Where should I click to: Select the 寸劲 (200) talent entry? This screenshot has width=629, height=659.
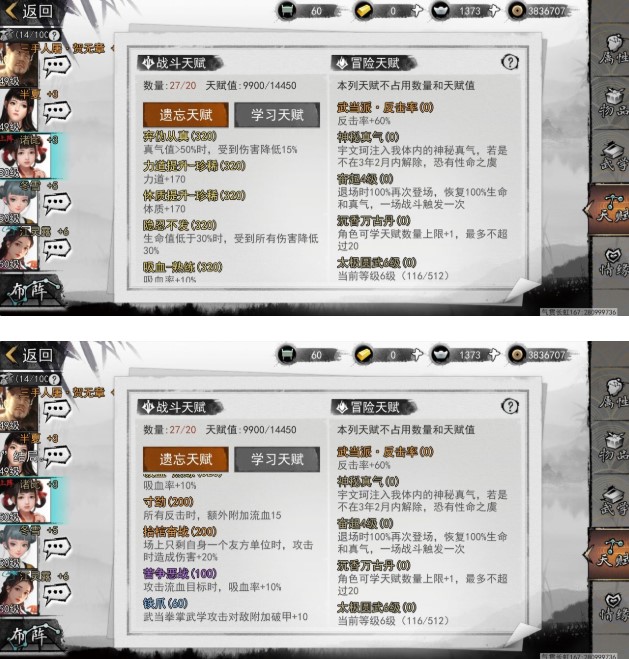168,502
